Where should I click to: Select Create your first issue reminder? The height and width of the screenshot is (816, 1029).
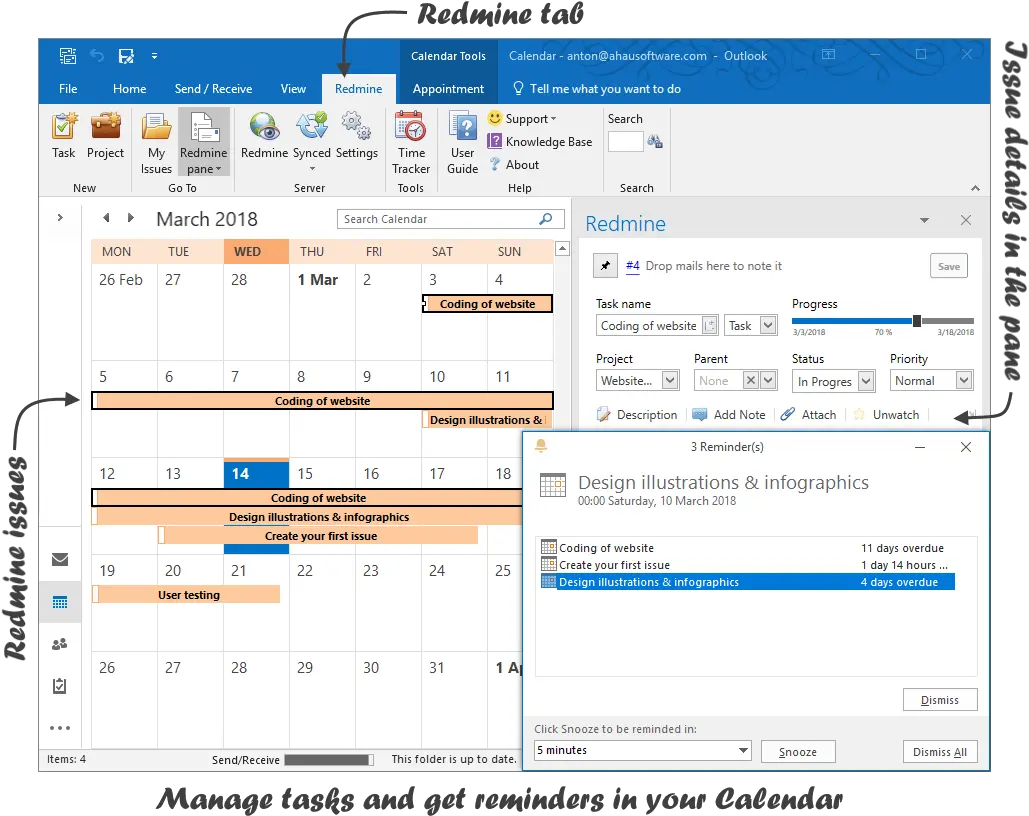coord(747,565)
